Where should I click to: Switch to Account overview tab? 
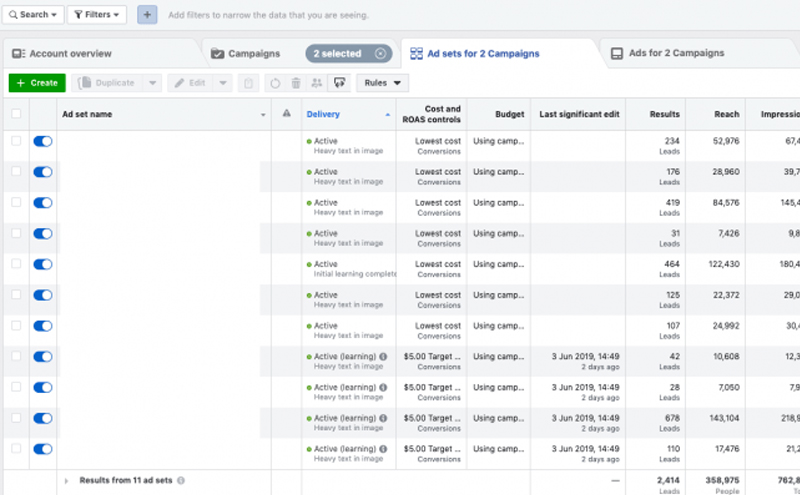(70, 53)
